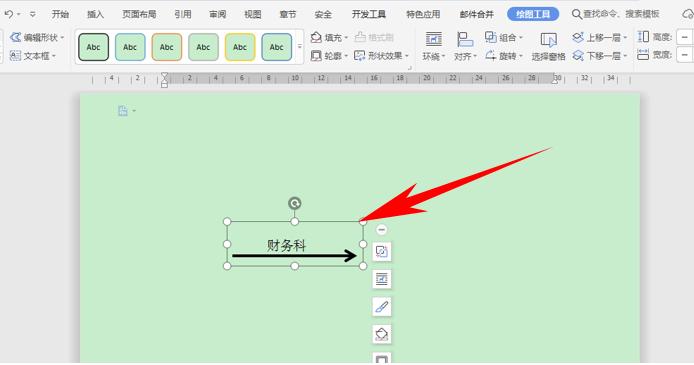The height and width of the screenshot is (365, 694).
Task: Click the 轮廓 outline icon
Action: 316,56
